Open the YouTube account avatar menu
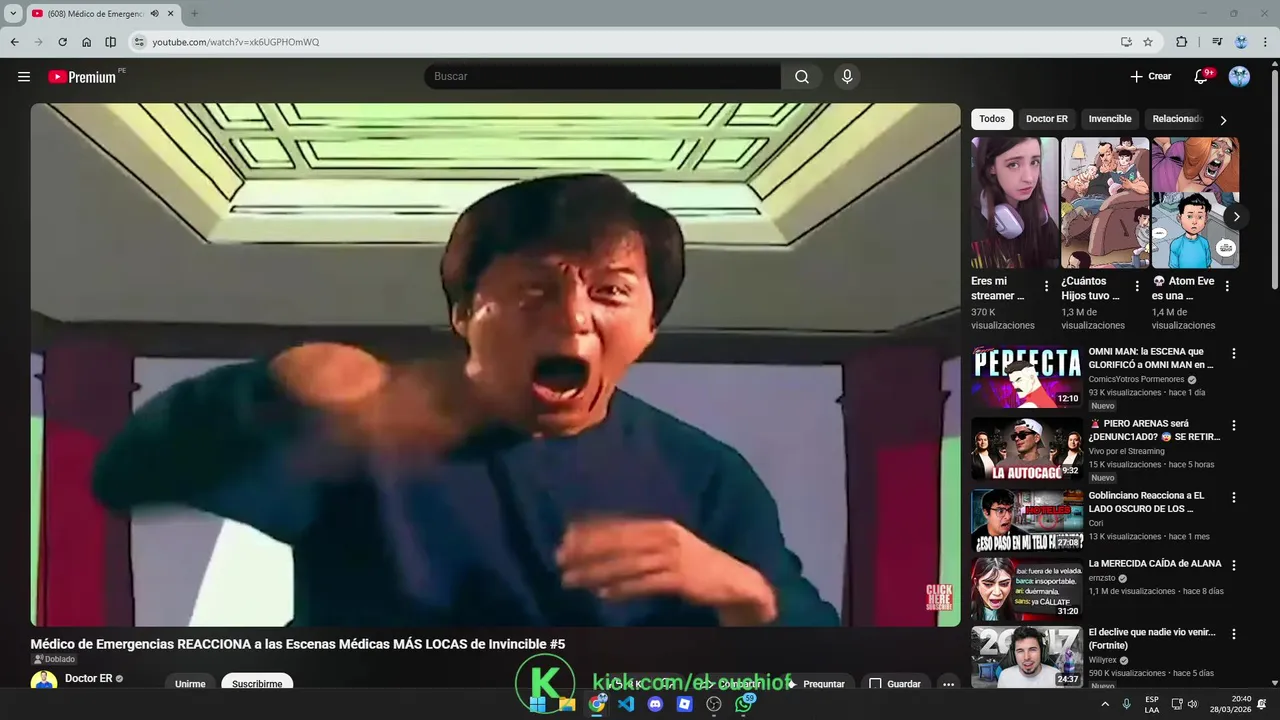Image resolution: width=1280 pixels, height=720 pixels. (x=1239, y=77)
